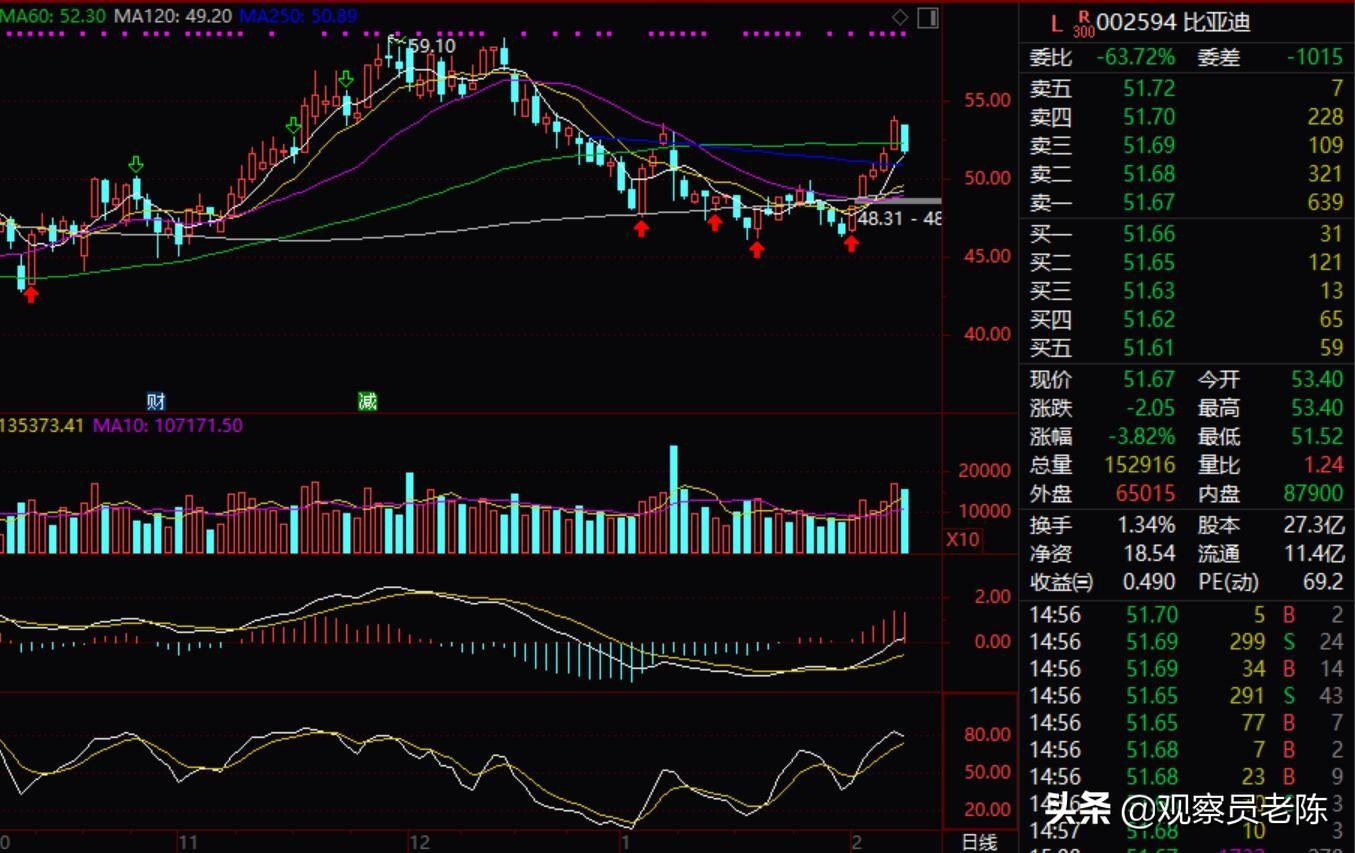Image resolution: width=1355 pixels, height=853 pixels.
Task: Click the leftmost green down-arrow signal
Action: point(136,164)
